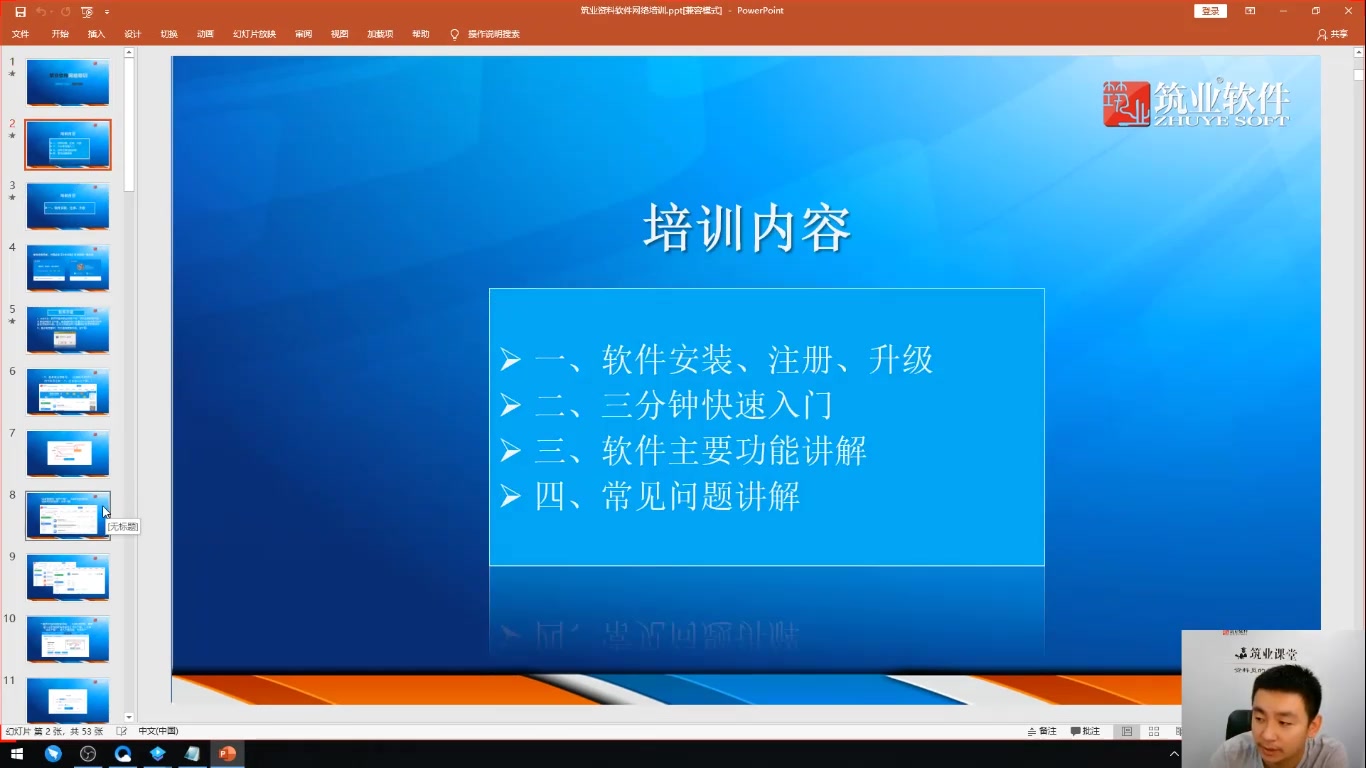This screenshot has width=1366, height=768.
Task: Select slide 1 thumbnail in the slide panel
Action: [x=68, y=82]
